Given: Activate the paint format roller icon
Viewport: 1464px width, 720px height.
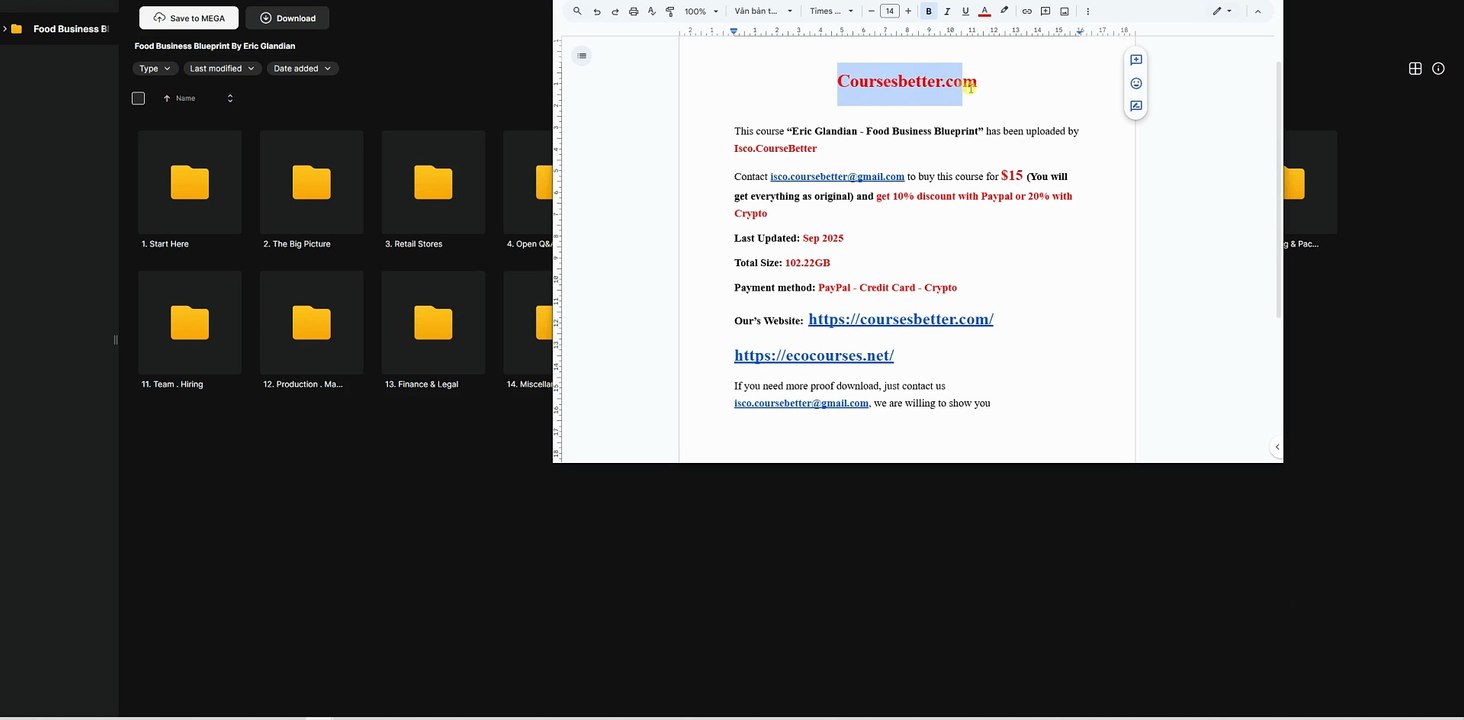Looking at the screenshot, I should click(x=670, y=11).
